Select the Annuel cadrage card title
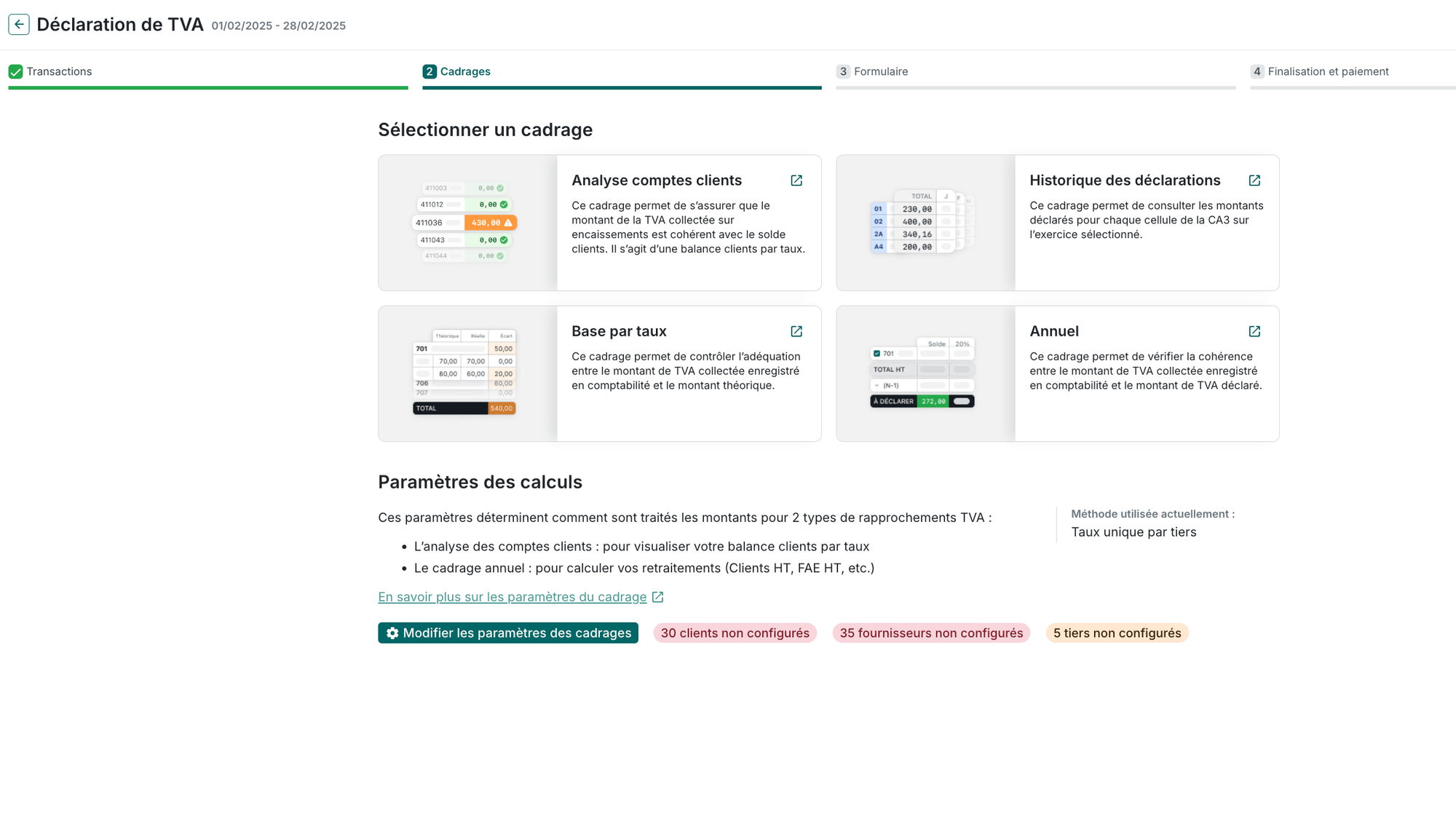The height and width of the screenshot is (819, 1456). (x=1053, y=331)
